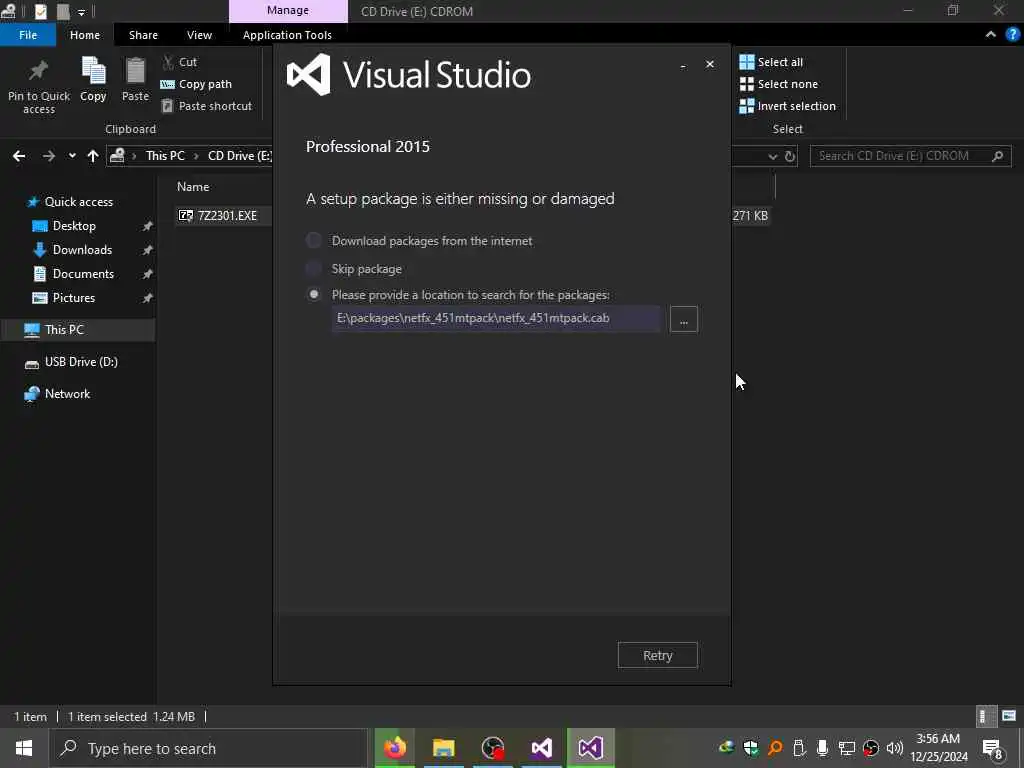Switch to the Home ribbon tab

(x=85, y=35)
